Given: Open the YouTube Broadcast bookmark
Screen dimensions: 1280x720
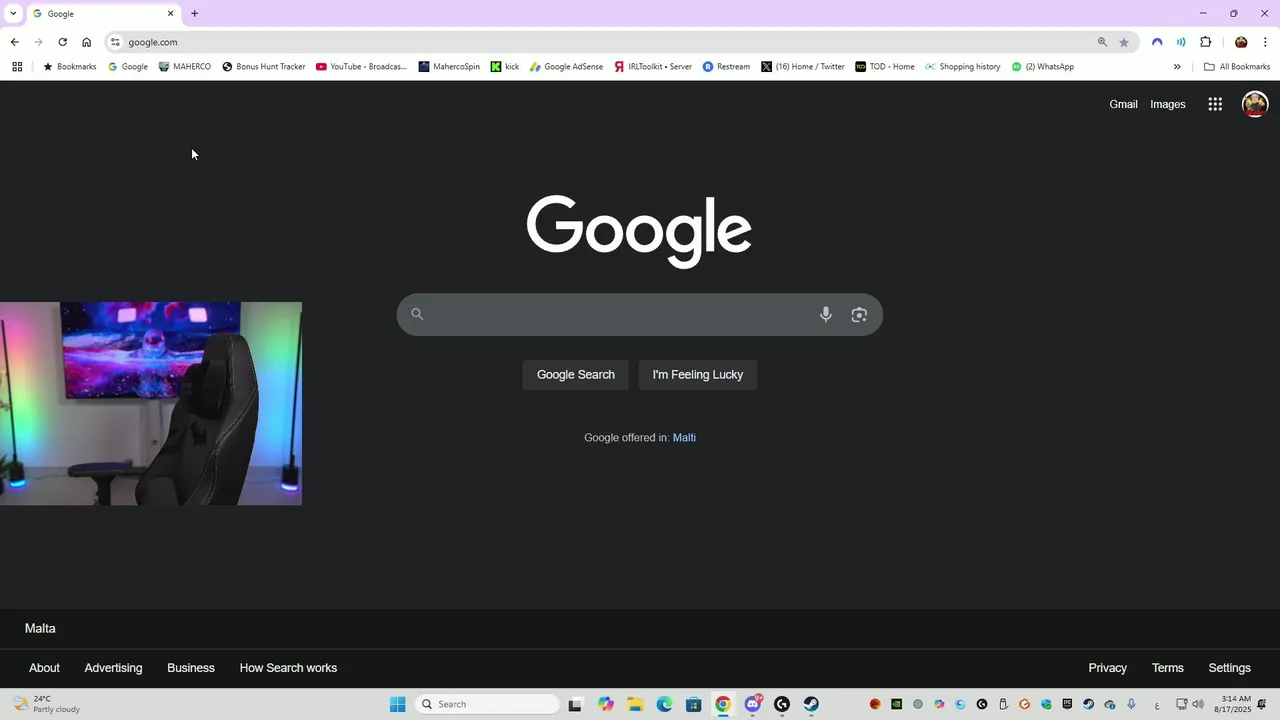Looking at the screenshot, I should click(x=361, y=67).
